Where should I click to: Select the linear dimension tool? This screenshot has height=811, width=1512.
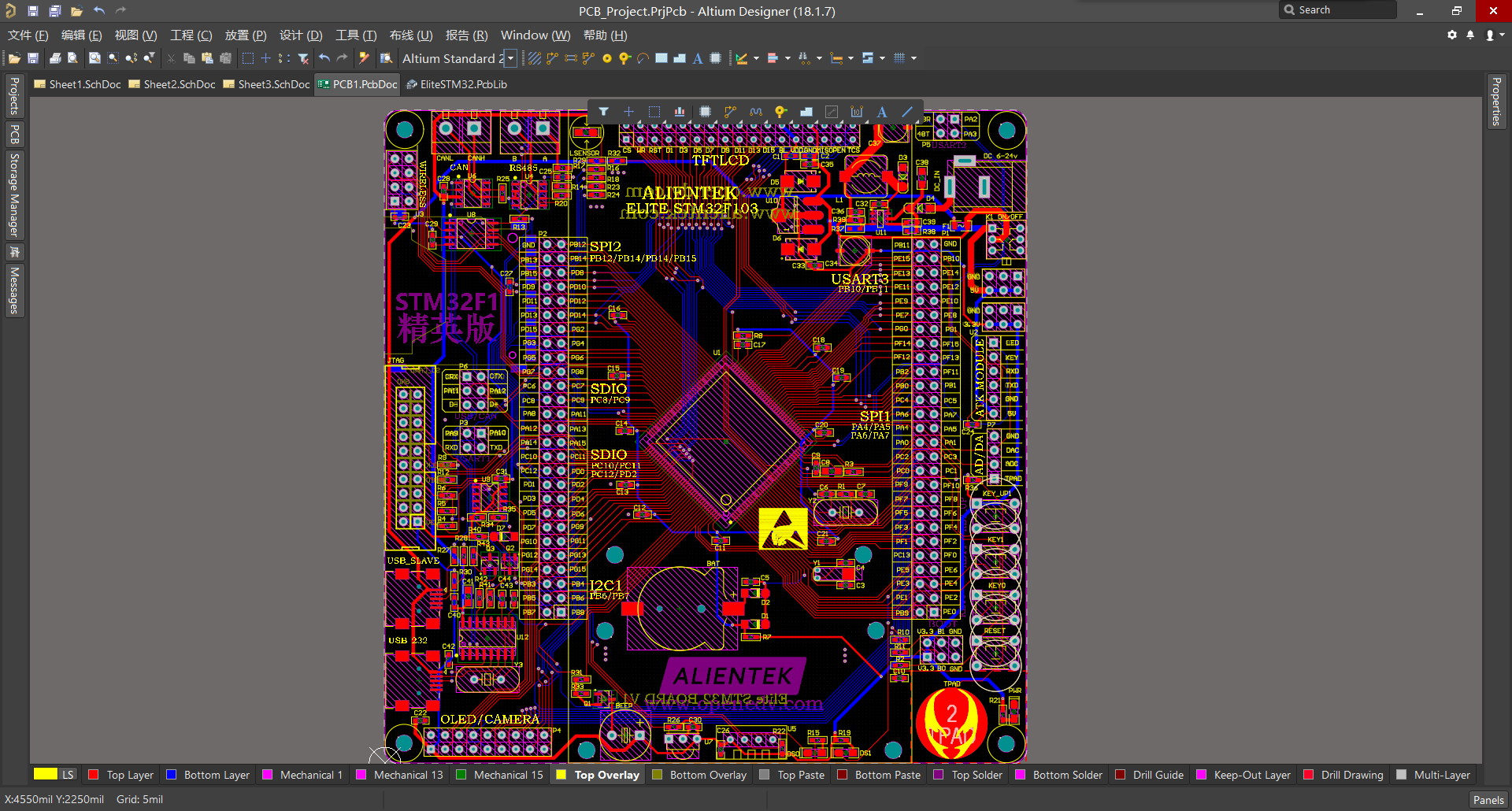pyautogui.click(x=857, y=112)
